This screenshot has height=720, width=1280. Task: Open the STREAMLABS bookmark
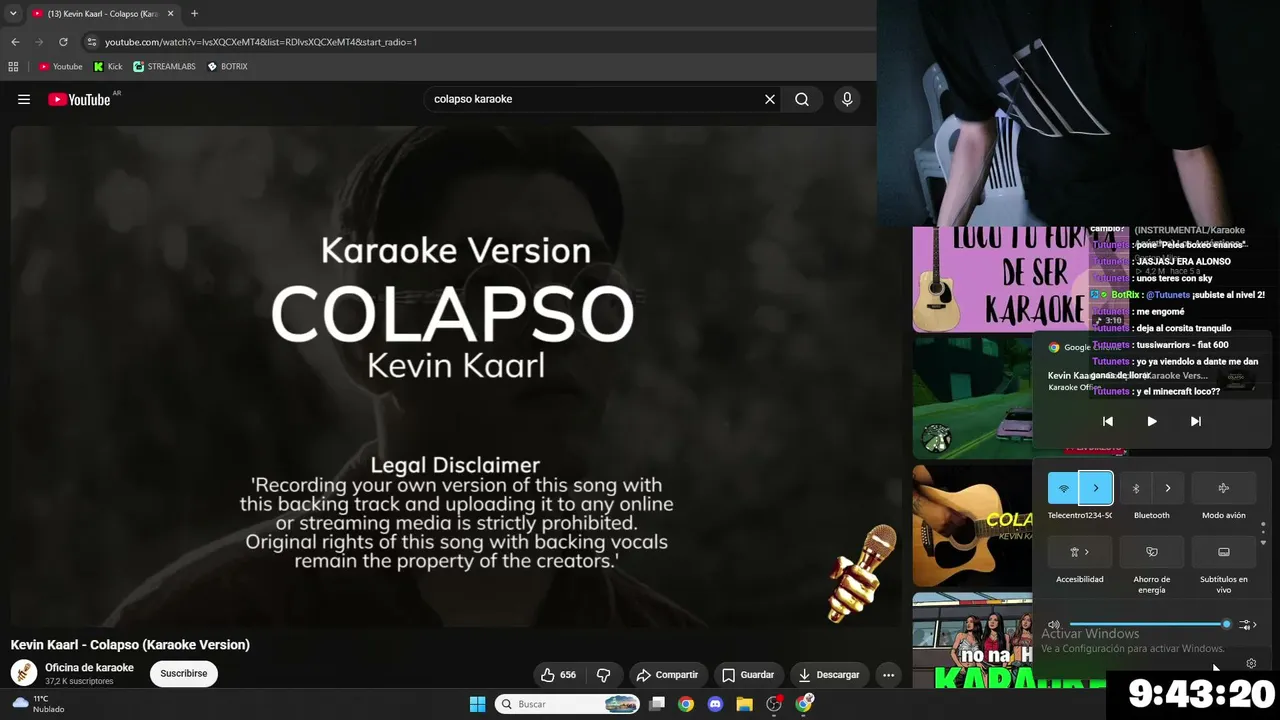pos(165,67)
